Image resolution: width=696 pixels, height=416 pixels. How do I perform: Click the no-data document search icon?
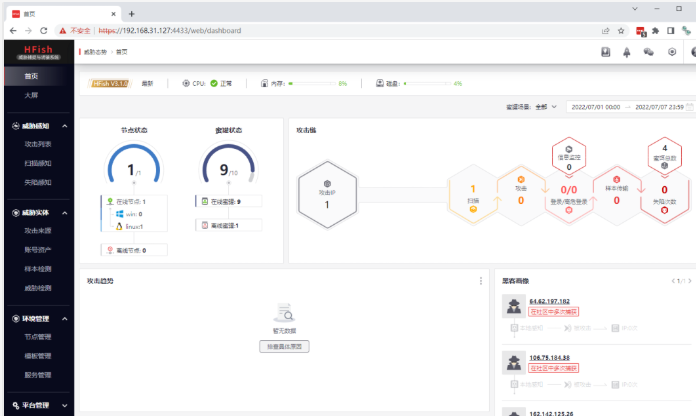[x=284, y=313]
